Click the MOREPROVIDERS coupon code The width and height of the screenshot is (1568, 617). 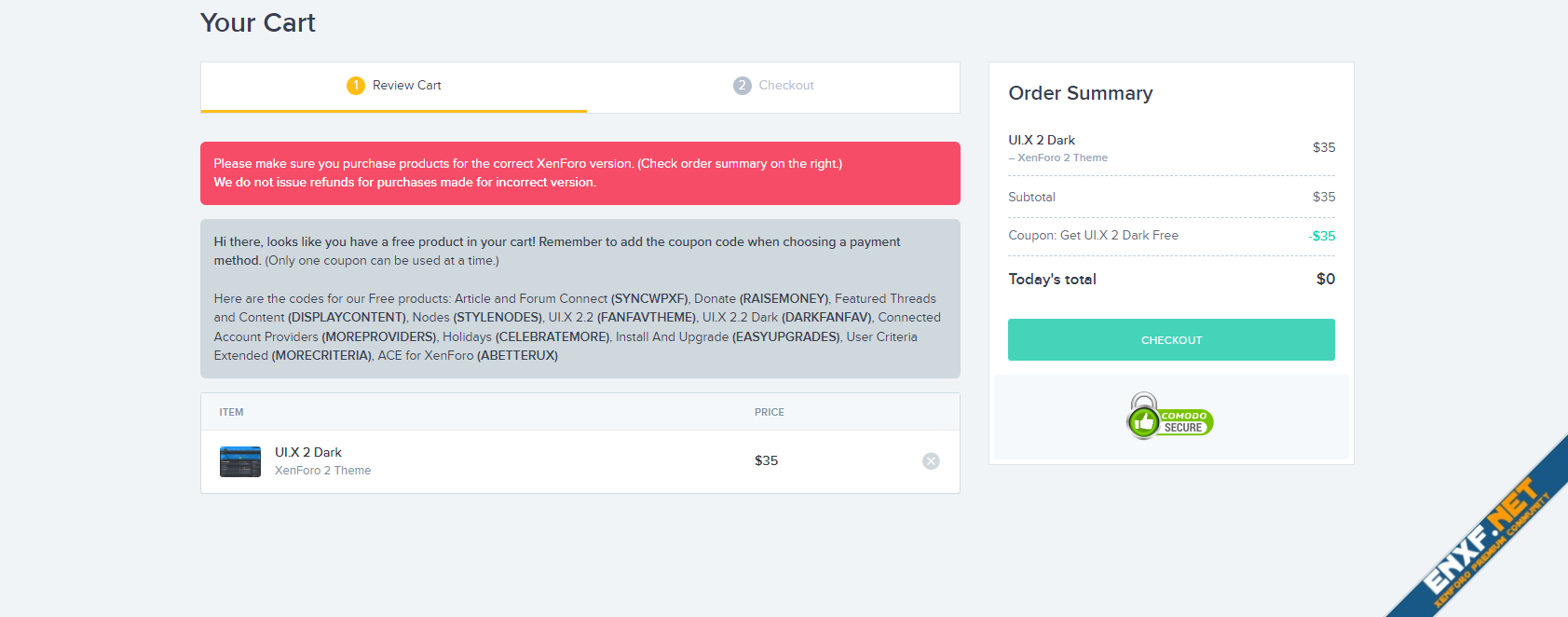(379, 336)
